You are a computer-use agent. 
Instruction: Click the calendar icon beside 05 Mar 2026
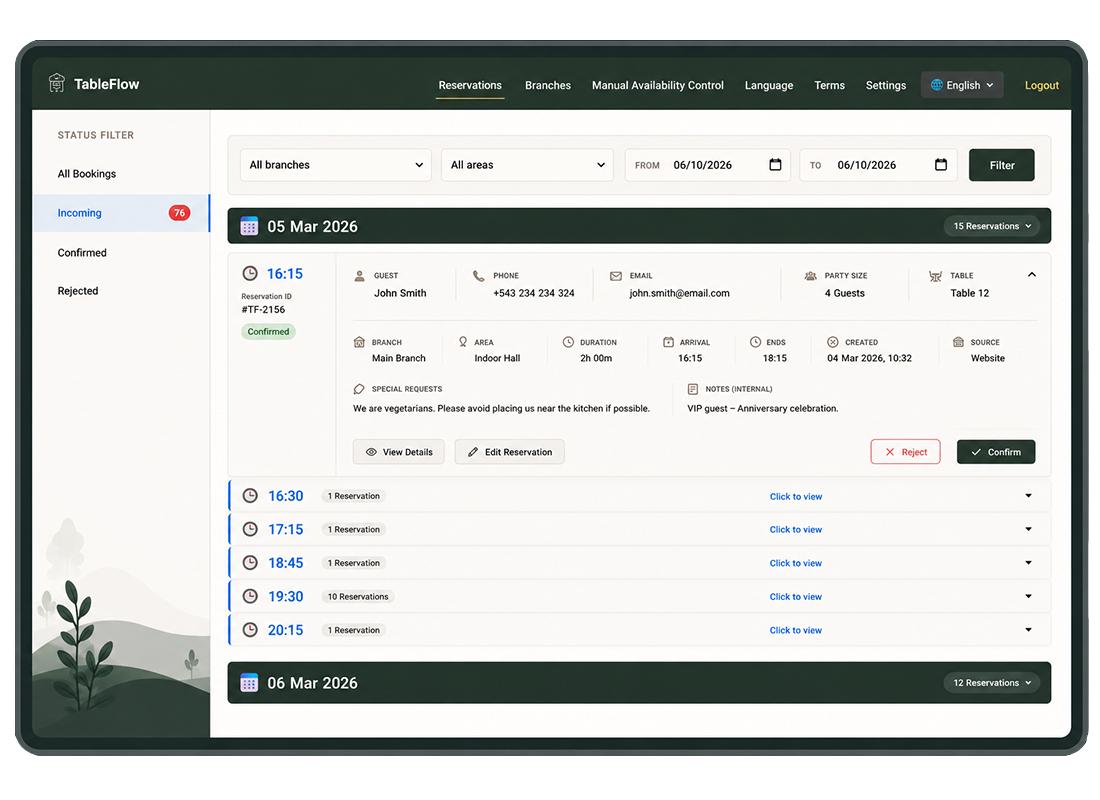click(249, 227)
